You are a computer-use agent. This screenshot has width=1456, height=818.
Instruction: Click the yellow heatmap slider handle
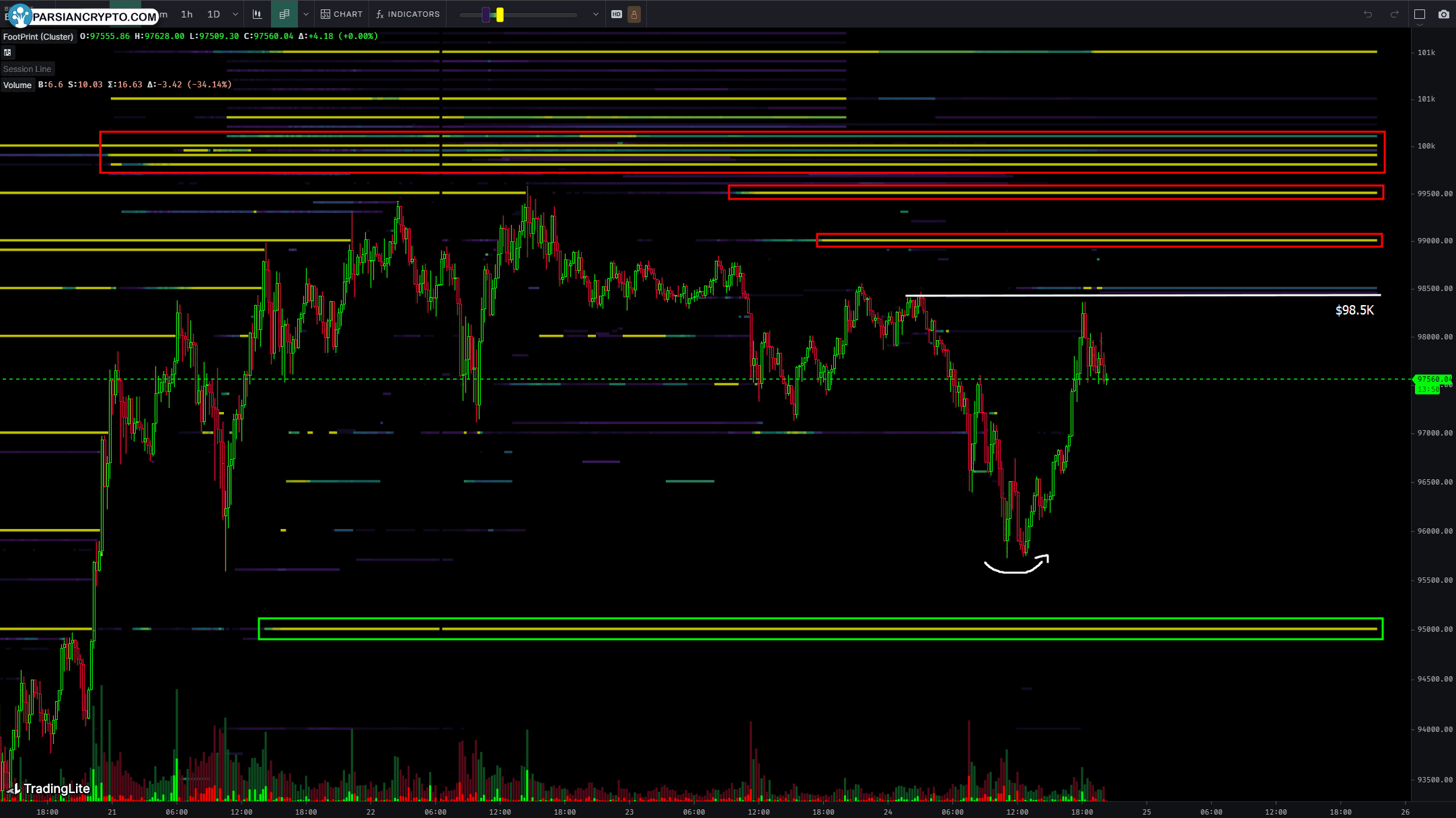point(500,15)
